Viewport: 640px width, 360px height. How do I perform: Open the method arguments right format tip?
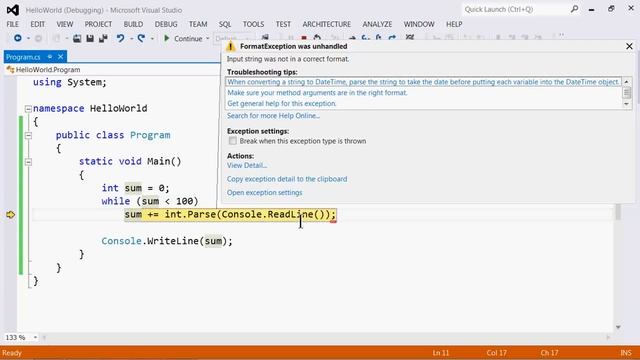(x=317, y=93)
